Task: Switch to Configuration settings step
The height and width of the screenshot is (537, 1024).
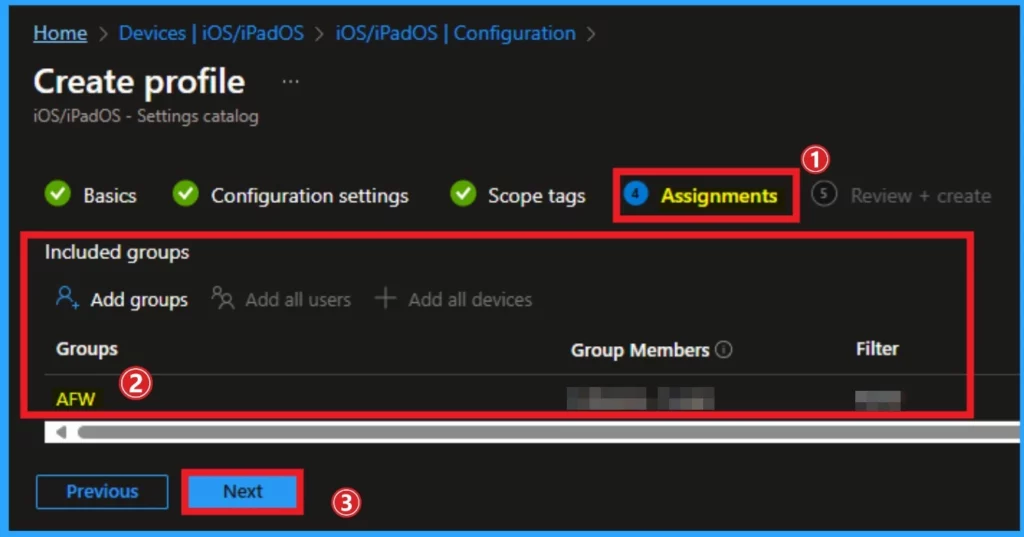Action: pyautogui.click(x=310, y=195)
